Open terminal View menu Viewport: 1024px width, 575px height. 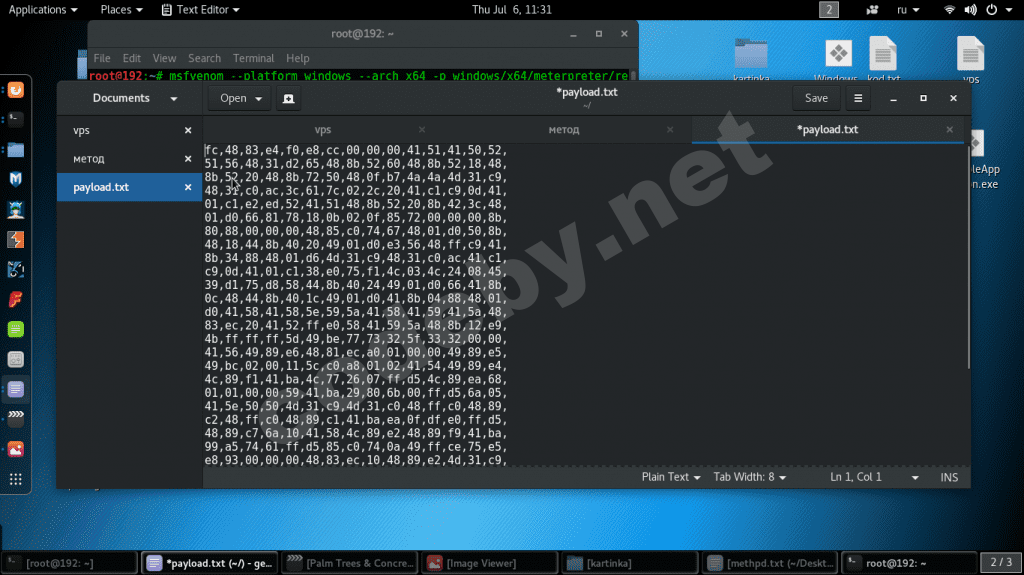click(164, 58)
